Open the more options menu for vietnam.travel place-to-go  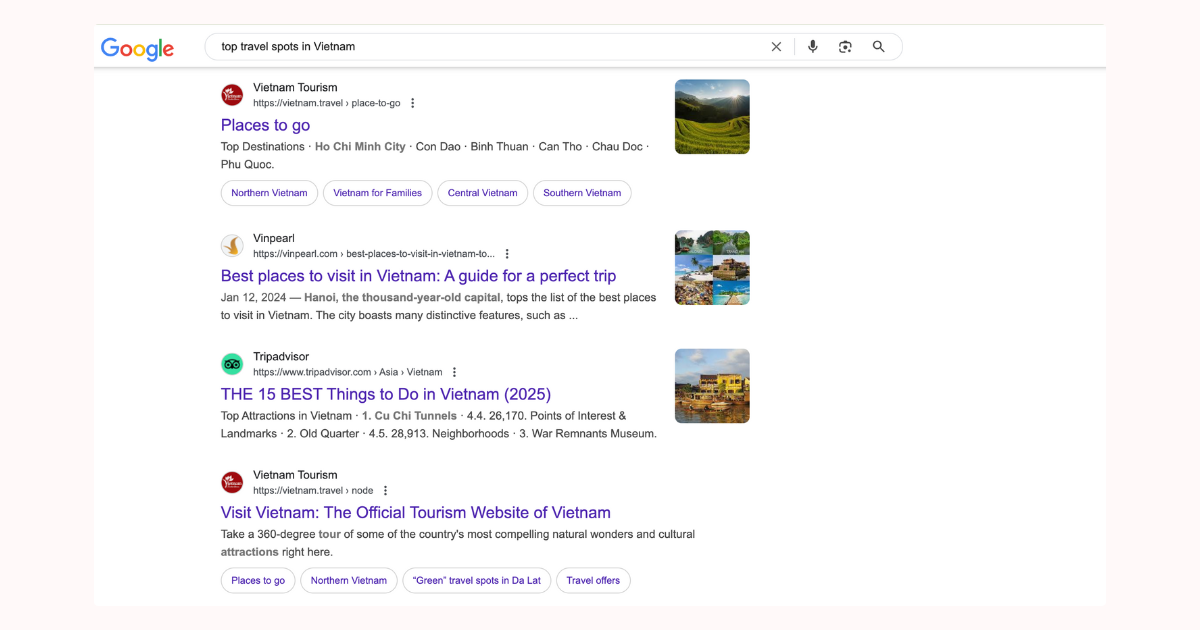412,103
